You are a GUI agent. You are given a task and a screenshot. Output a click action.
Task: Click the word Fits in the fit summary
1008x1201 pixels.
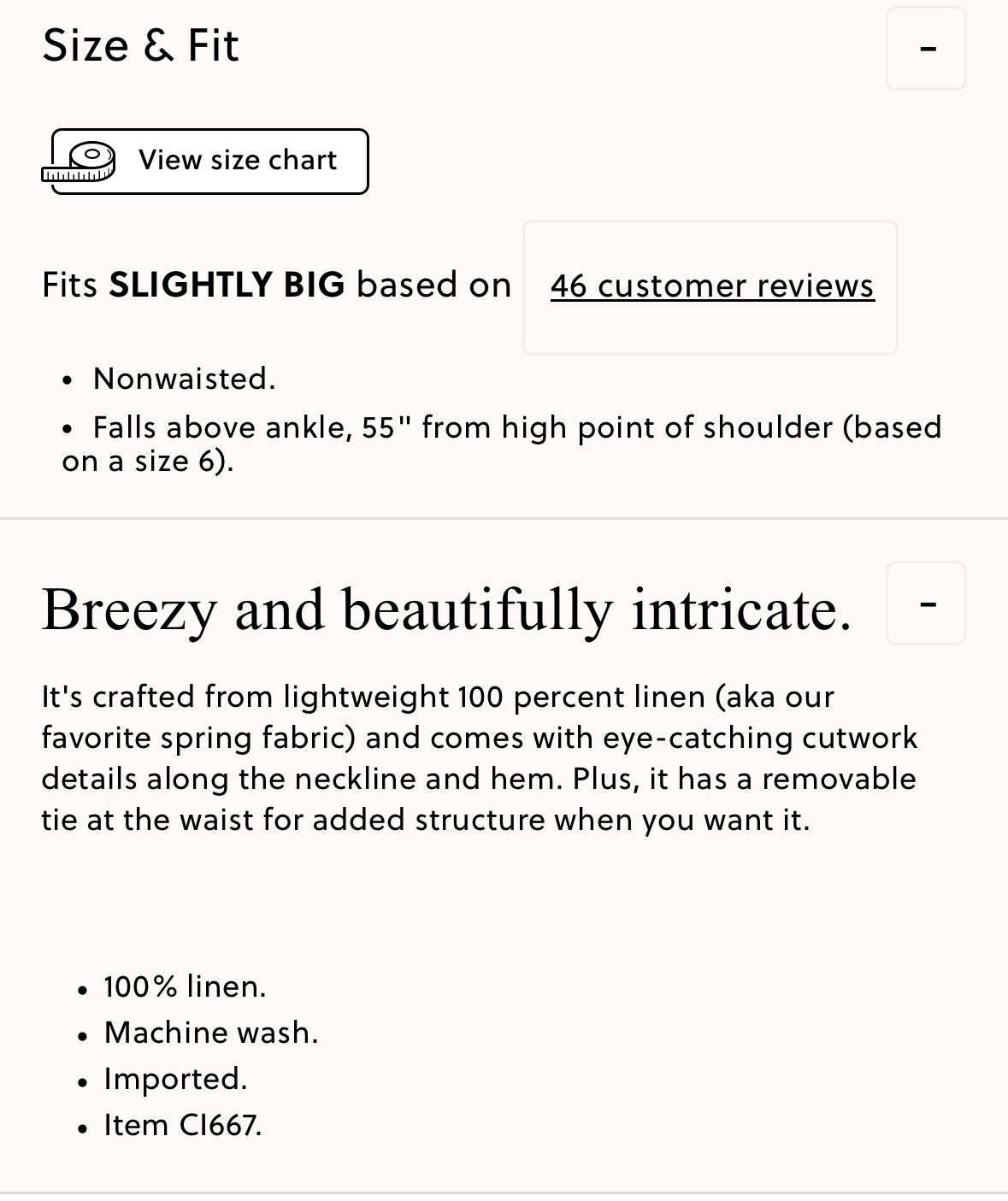[70, 286]
